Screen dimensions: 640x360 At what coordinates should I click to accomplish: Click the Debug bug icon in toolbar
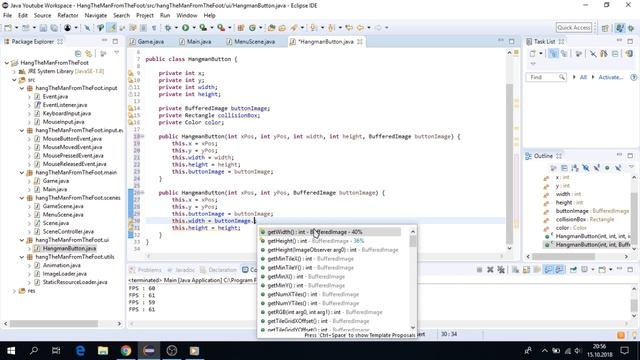pos(168,28)
